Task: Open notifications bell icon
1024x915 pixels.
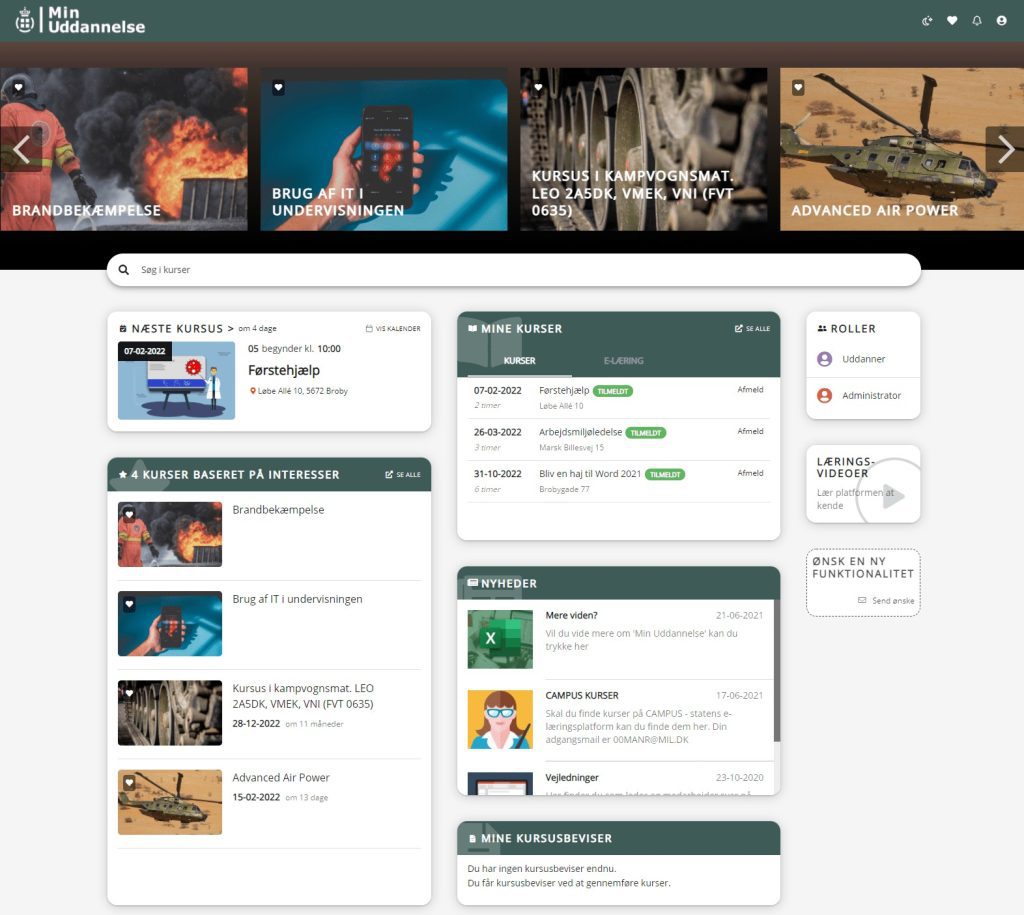Action: (977, 21)
